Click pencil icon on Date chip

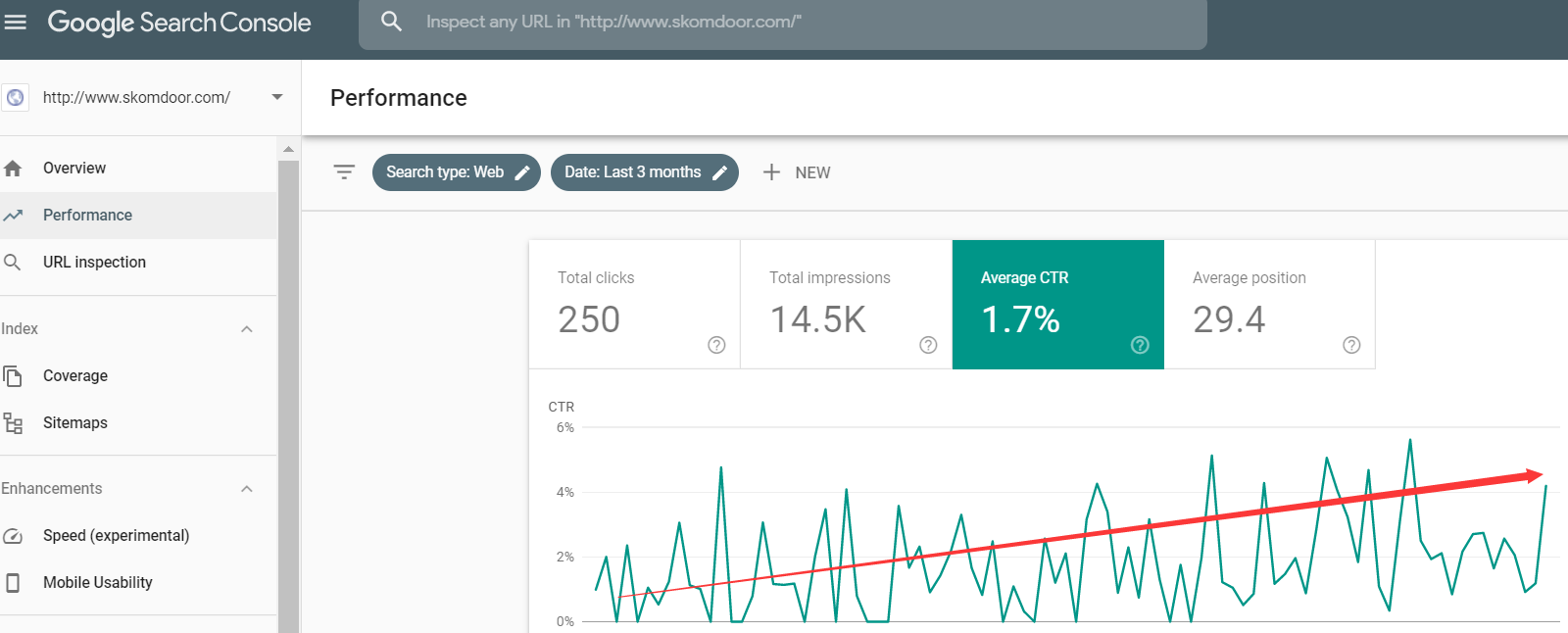point(719,172)
